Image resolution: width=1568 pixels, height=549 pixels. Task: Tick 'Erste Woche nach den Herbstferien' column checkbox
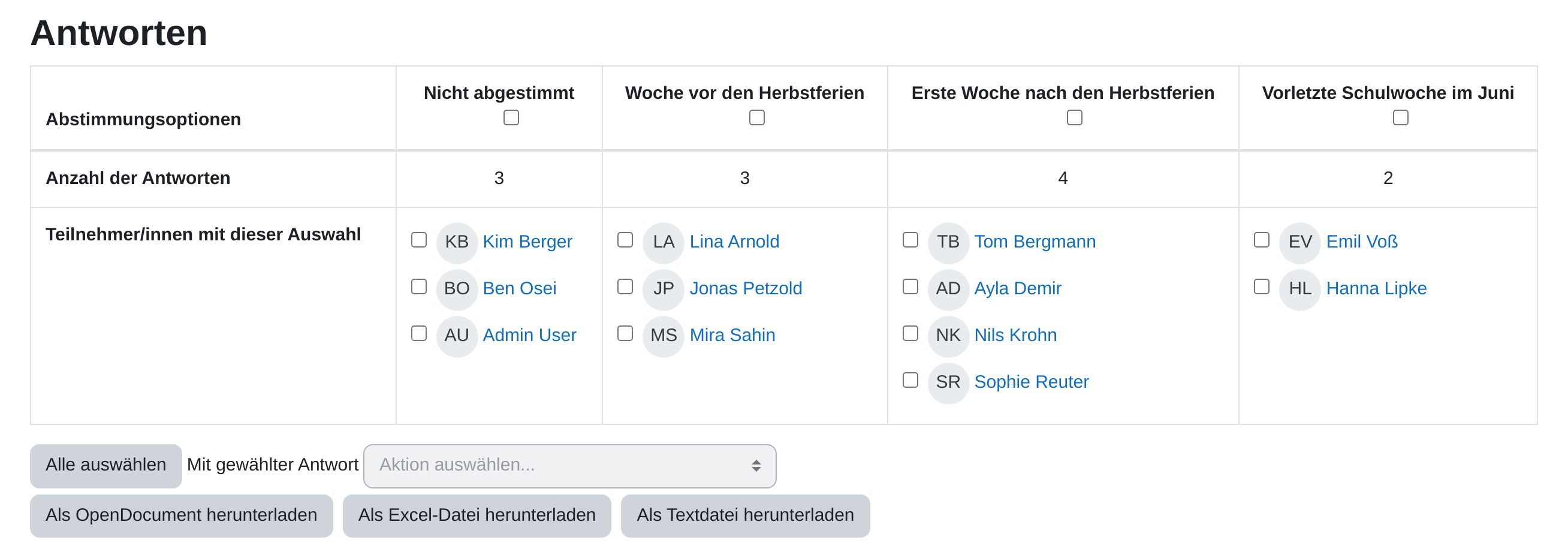coord(1075,117)
